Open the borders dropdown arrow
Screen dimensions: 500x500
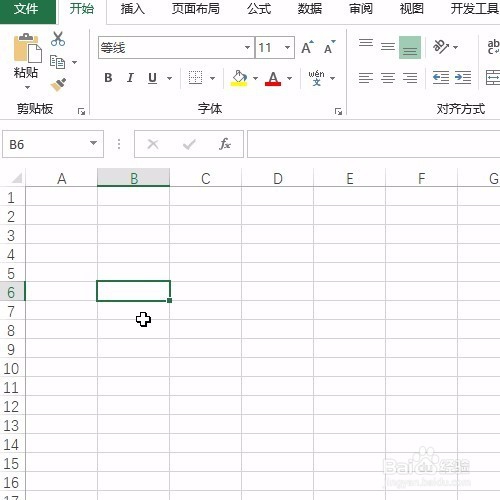click(x=212, y=78)
